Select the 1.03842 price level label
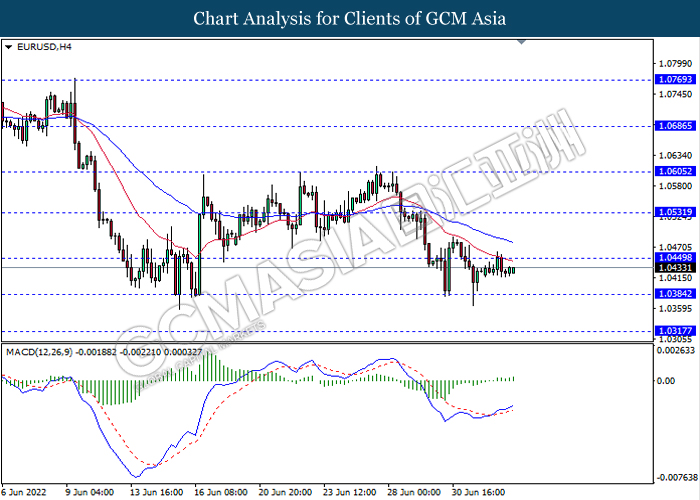The height and width of the screenshot is (500, 700). click(675, 294)
